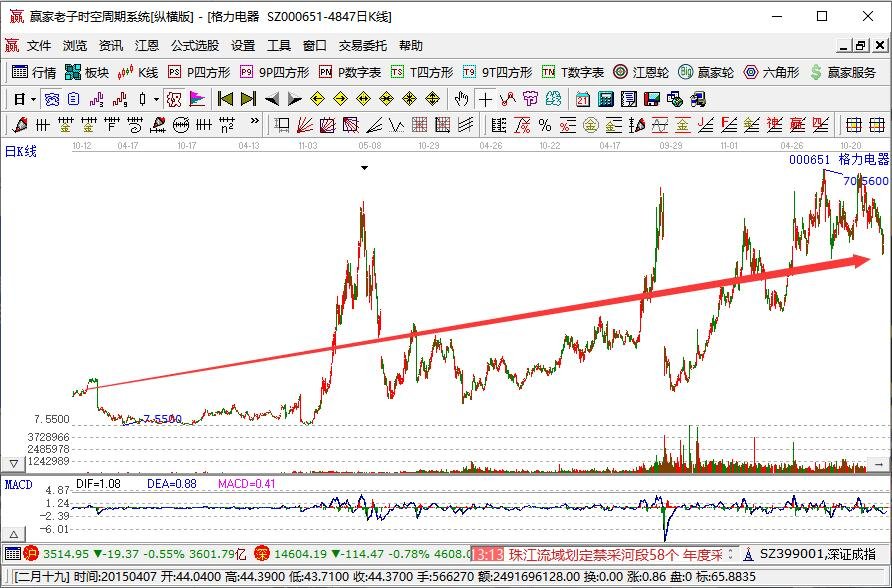892x588 pixels.
Task: Open the 公式选股 menu
Action: (195, 45)
